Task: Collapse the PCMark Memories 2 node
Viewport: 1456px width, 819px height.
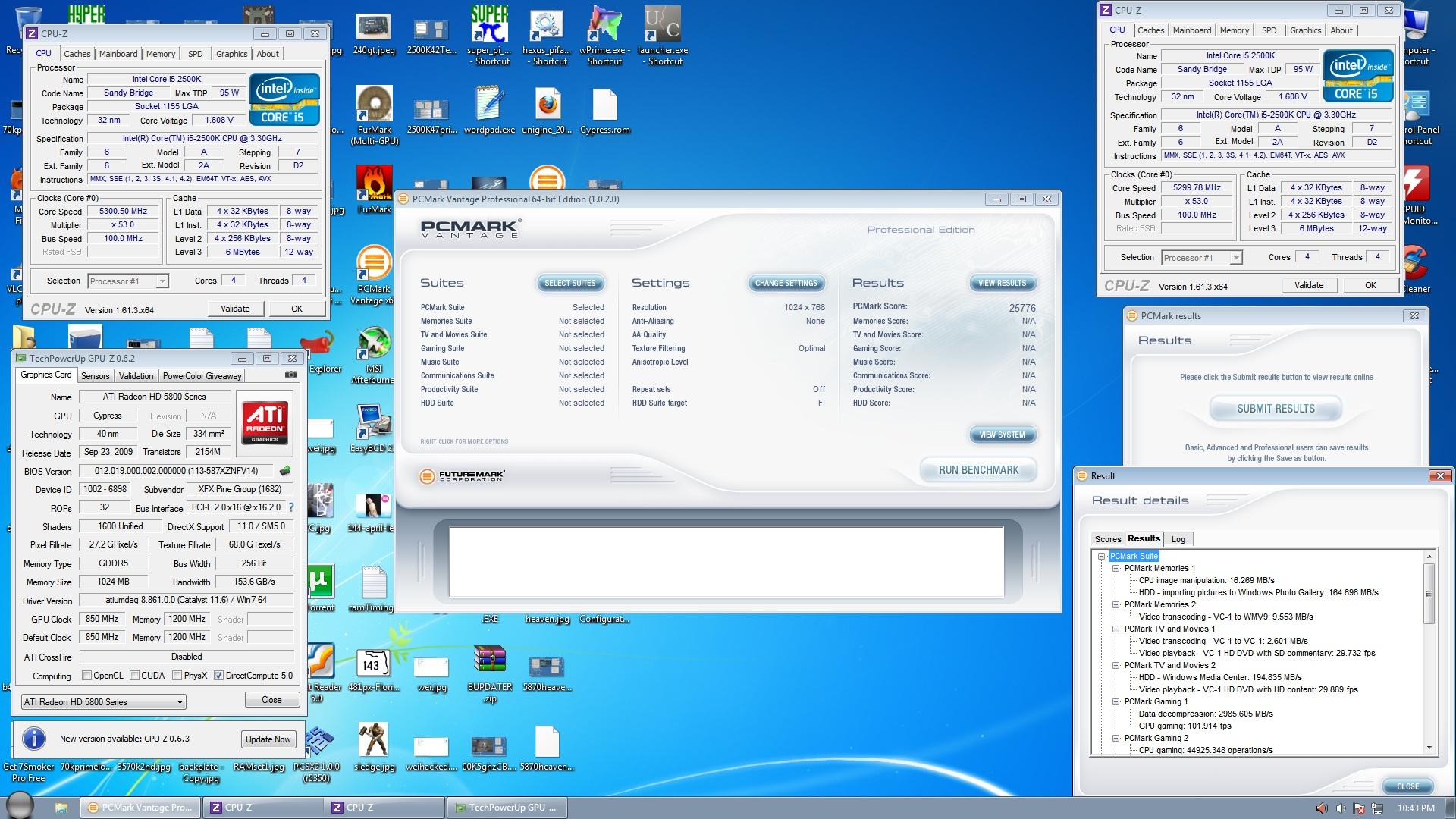Action: (1116, 604)
